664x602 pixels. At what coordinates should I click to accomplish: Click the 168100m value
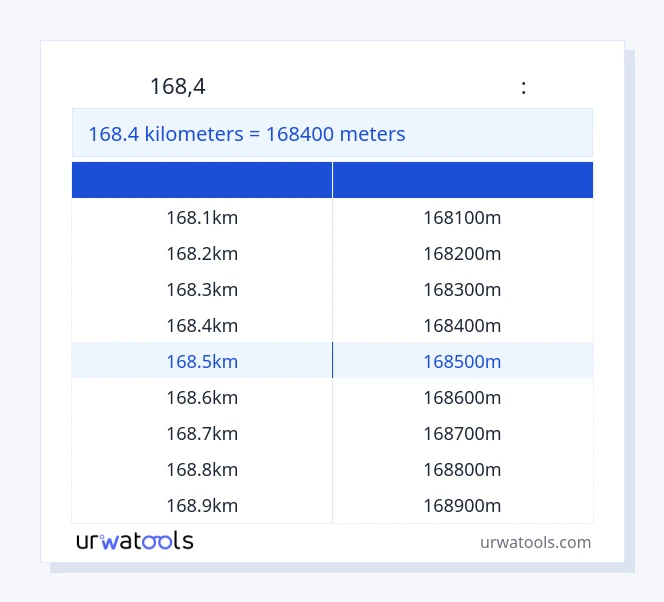point(462,217)
